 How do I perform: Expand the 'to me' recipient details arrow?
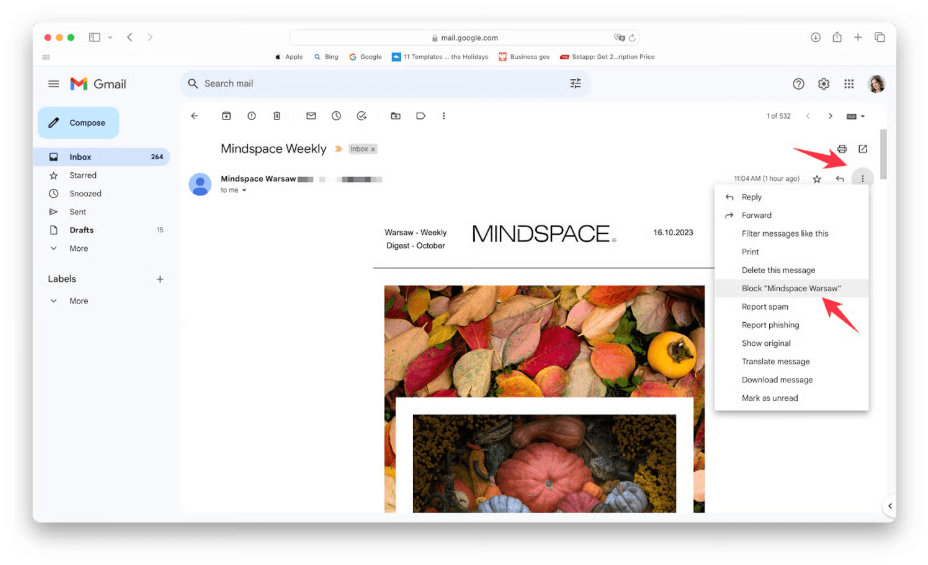click(244, 191)
